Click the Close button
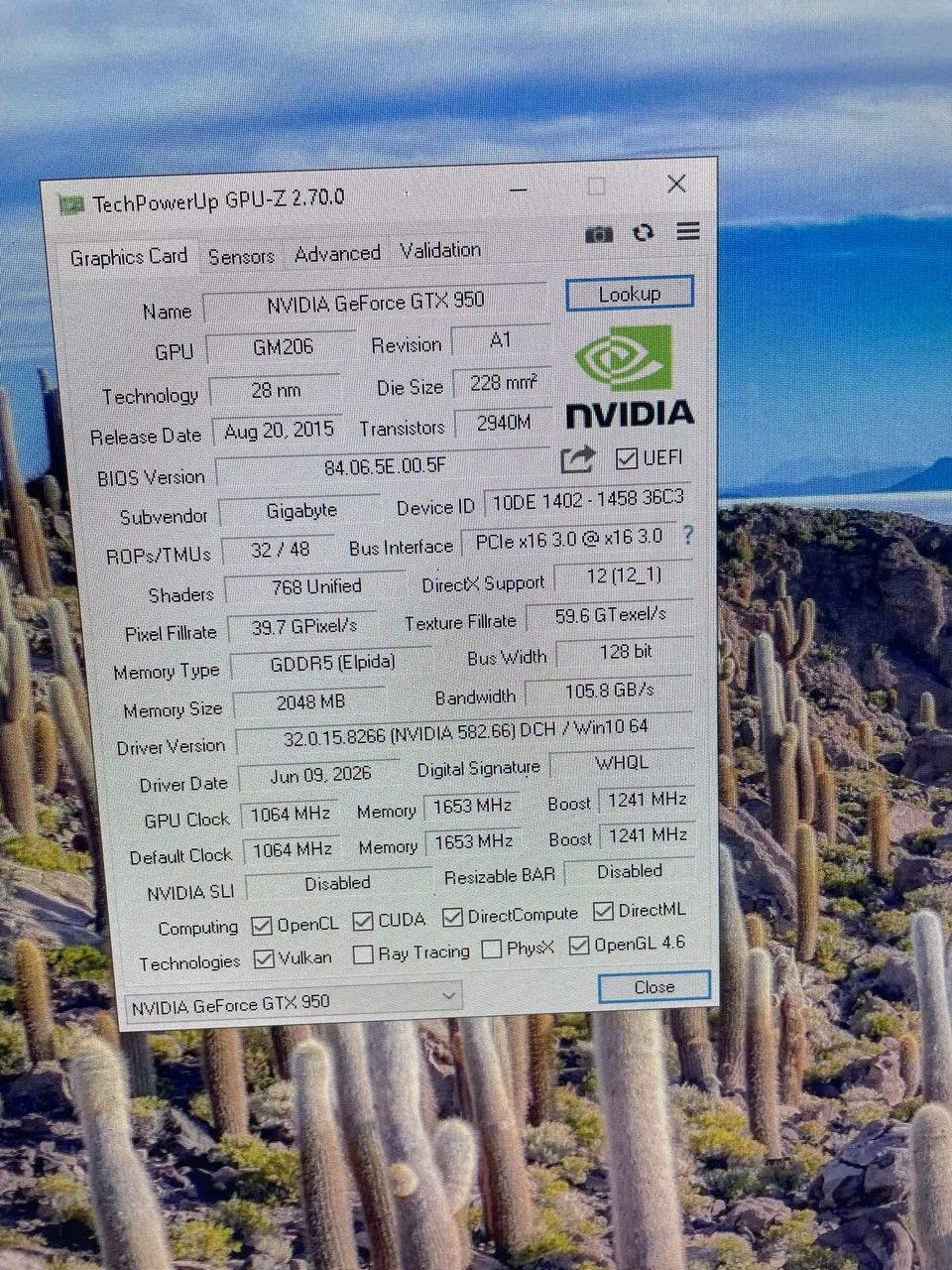This screenshot has height=1270, width=952. [x=654, y=986]
